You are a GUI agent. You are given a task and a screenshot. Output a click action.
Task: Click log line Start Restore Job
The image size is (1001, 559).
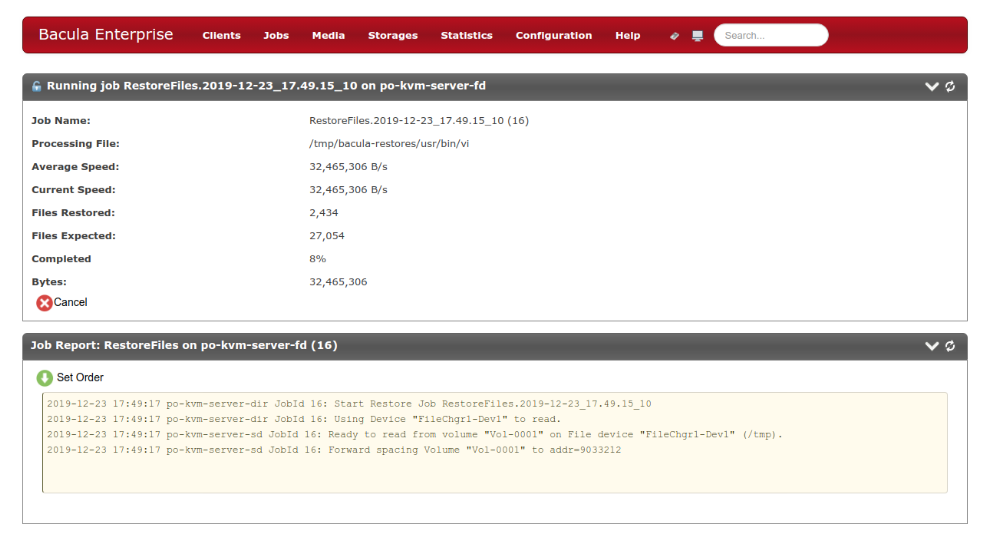(x=349, y=404)
